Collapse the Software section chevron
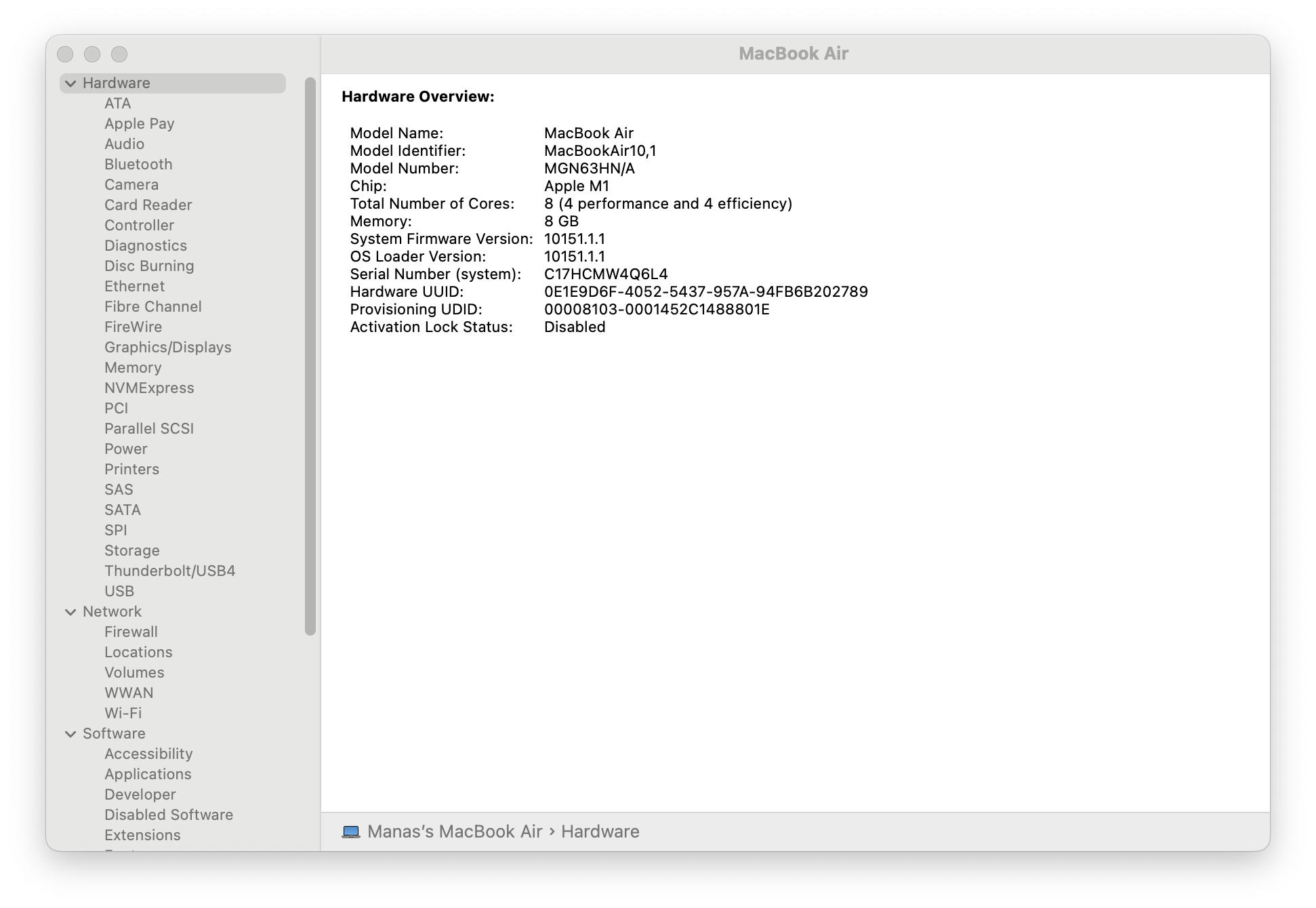Image resolution: width=1316 pixels, height=908 pixels. (70, 734)
